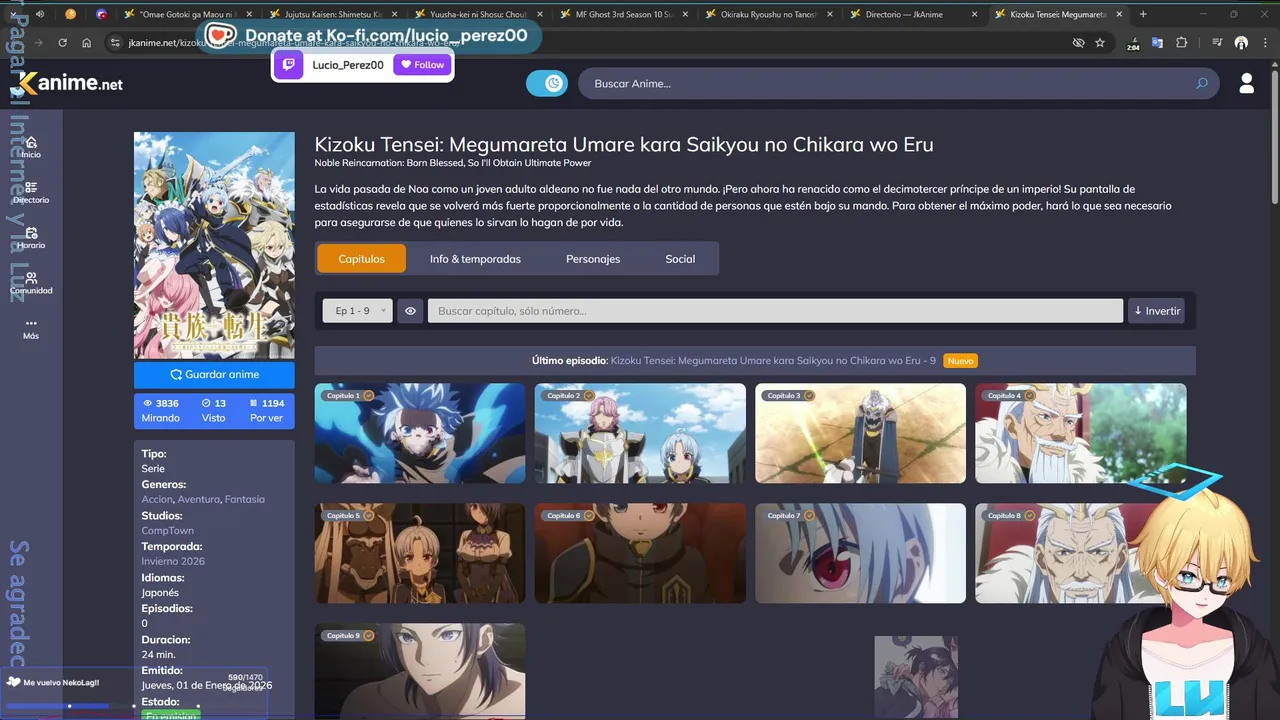Open the browser extensions puzzle icon
Screen dimensions: 1280x720
[1181, 43]
